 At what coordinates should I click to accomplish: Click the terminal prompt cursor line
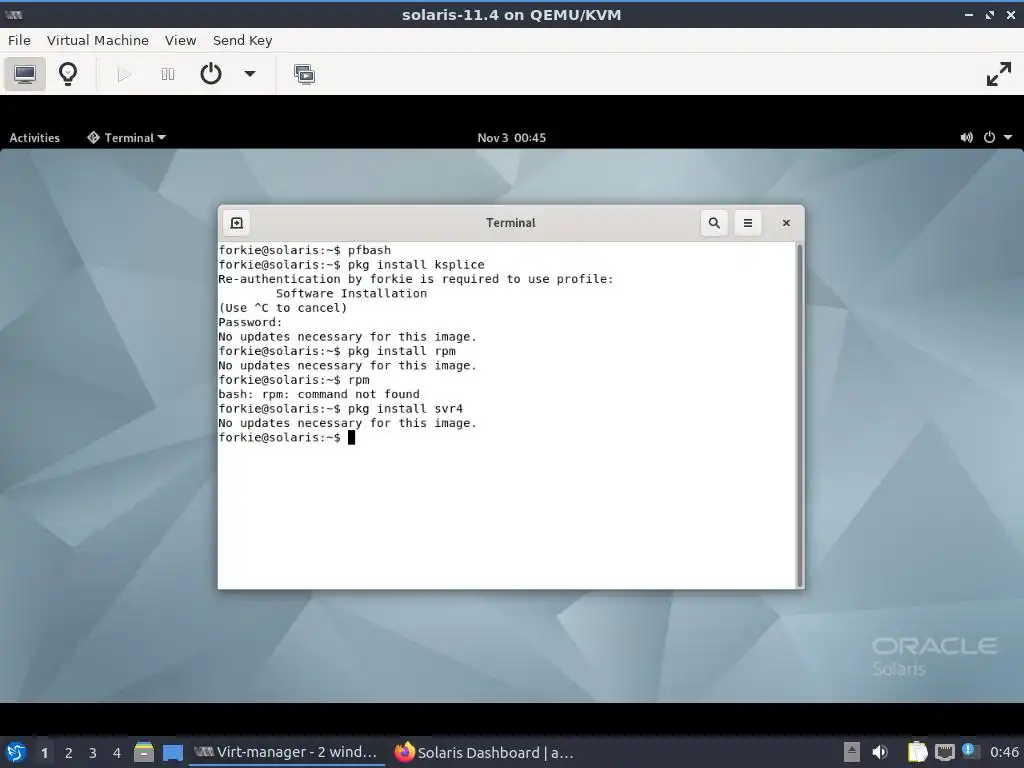pyautogui.click(x=287, y=438)
